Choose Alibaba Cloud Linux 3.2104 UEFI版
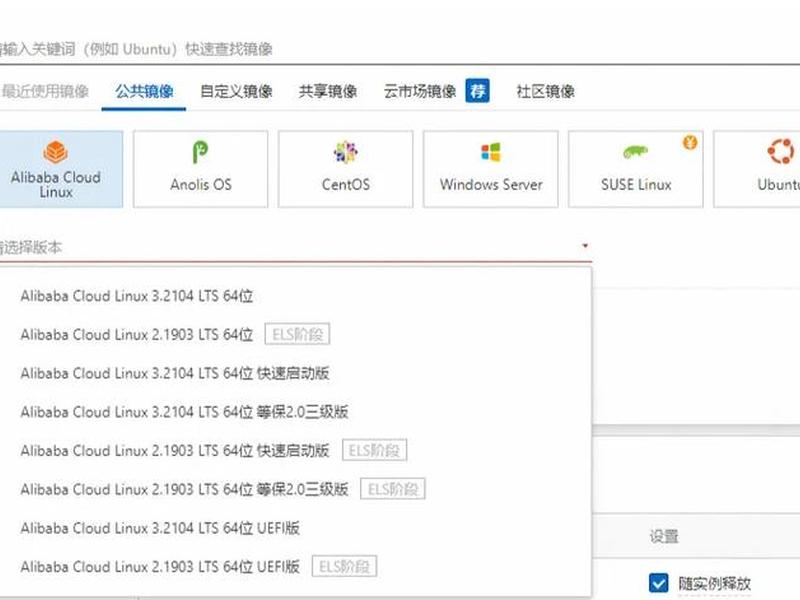Screen dimensions: 800x600 (296, 528)
